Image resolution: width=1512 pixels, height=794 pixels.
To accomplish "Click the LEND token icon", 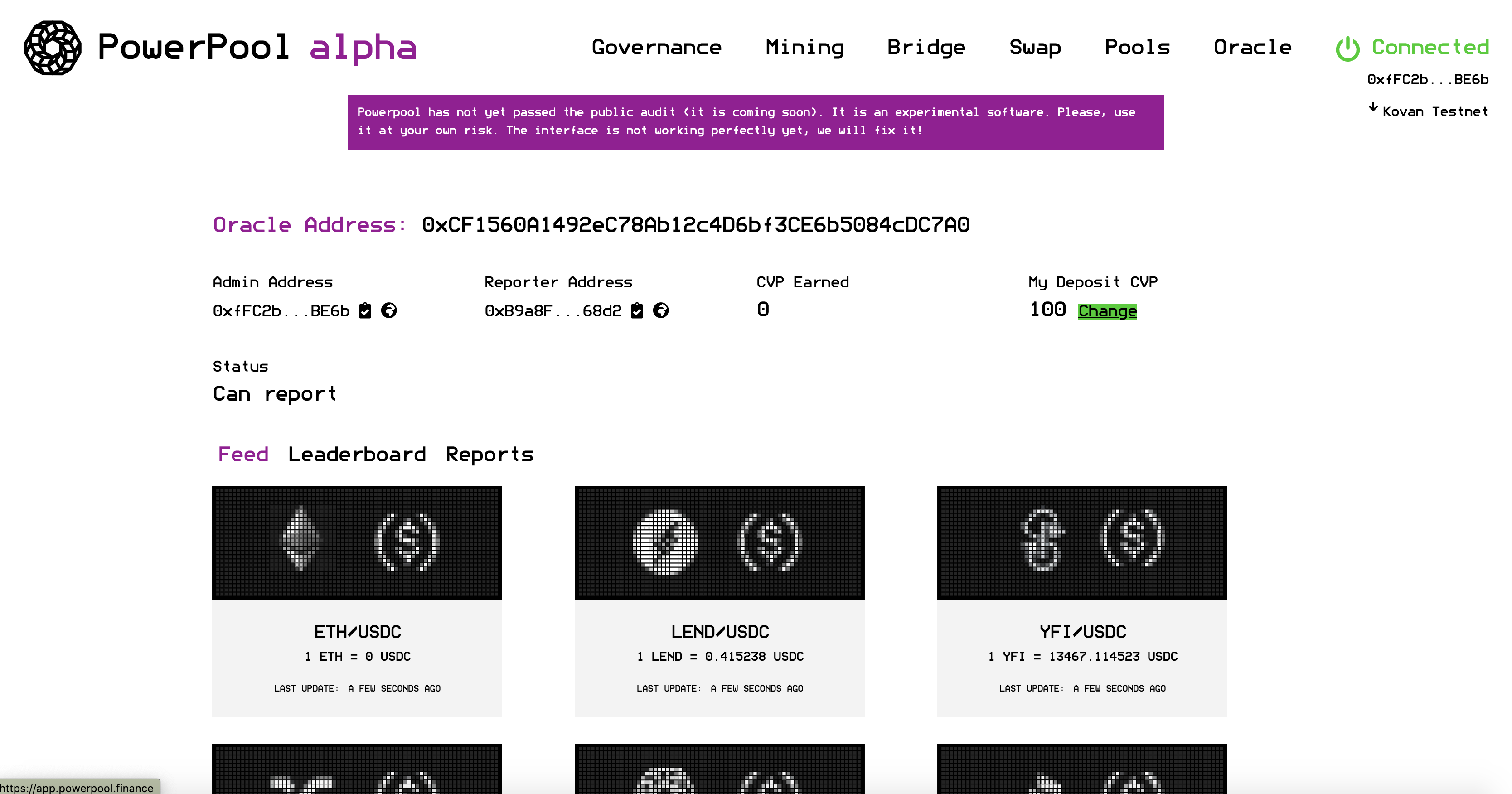I will 665,541.
